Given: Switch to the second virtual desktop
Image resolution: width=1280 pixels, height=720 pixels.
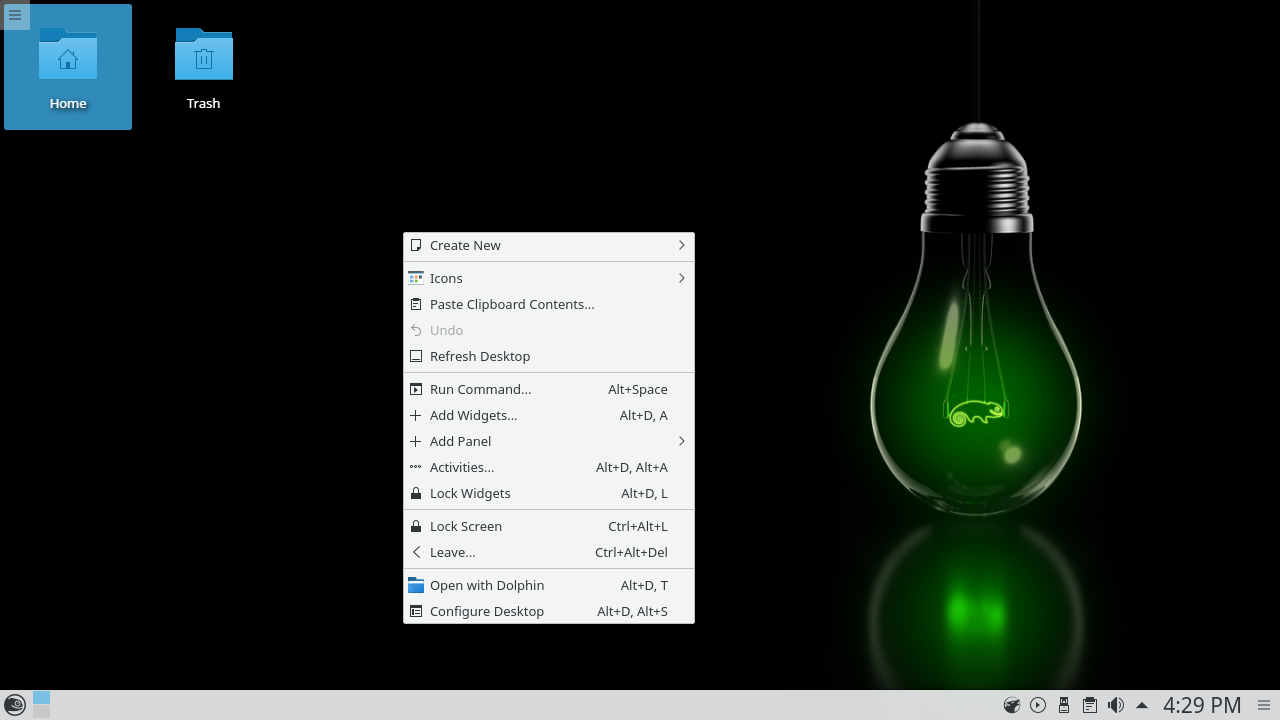Looking at the screenshot, I should click(x=41, y=712).
